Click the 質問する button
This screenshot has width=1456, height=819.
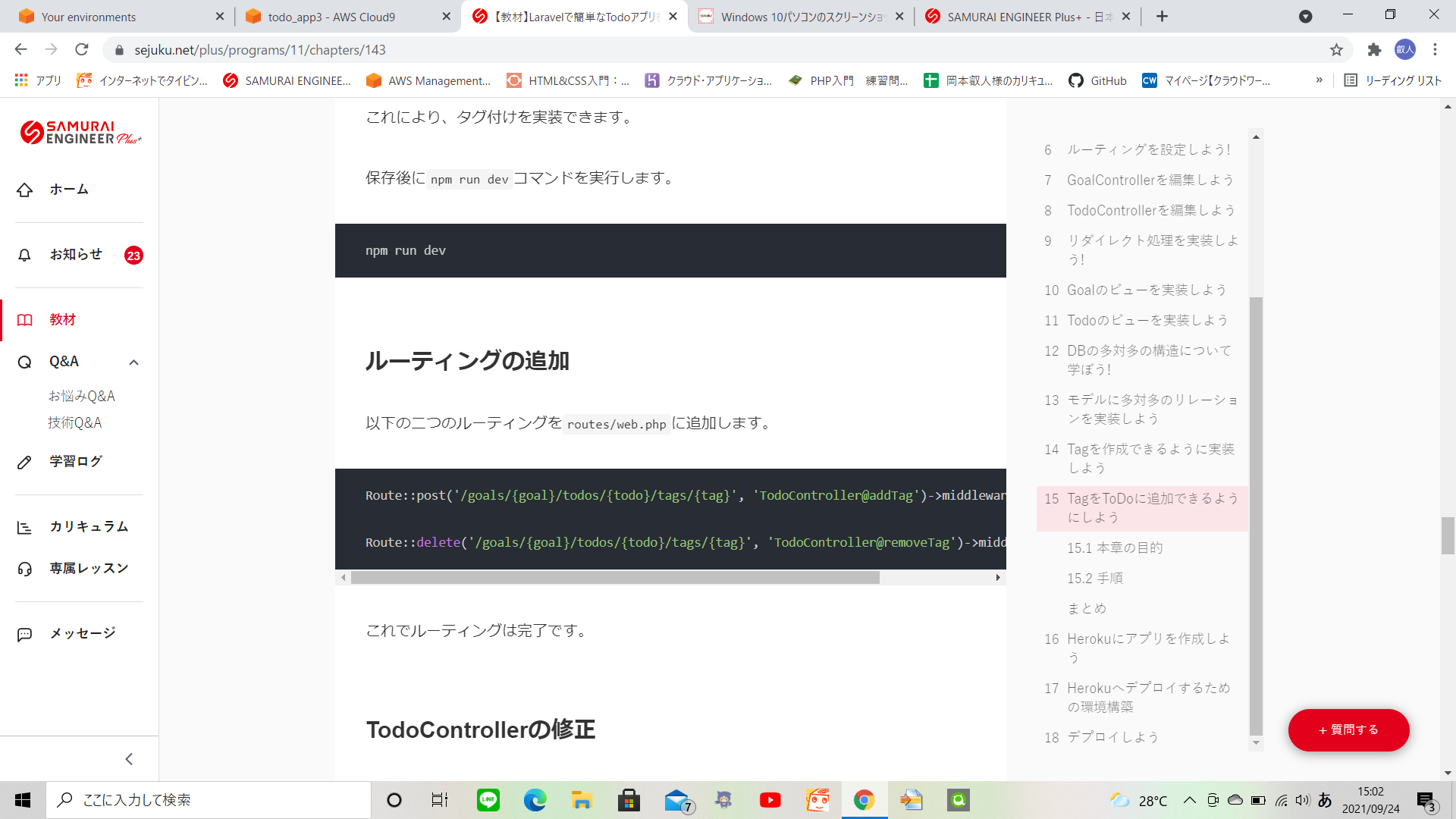coord(1348,730)
